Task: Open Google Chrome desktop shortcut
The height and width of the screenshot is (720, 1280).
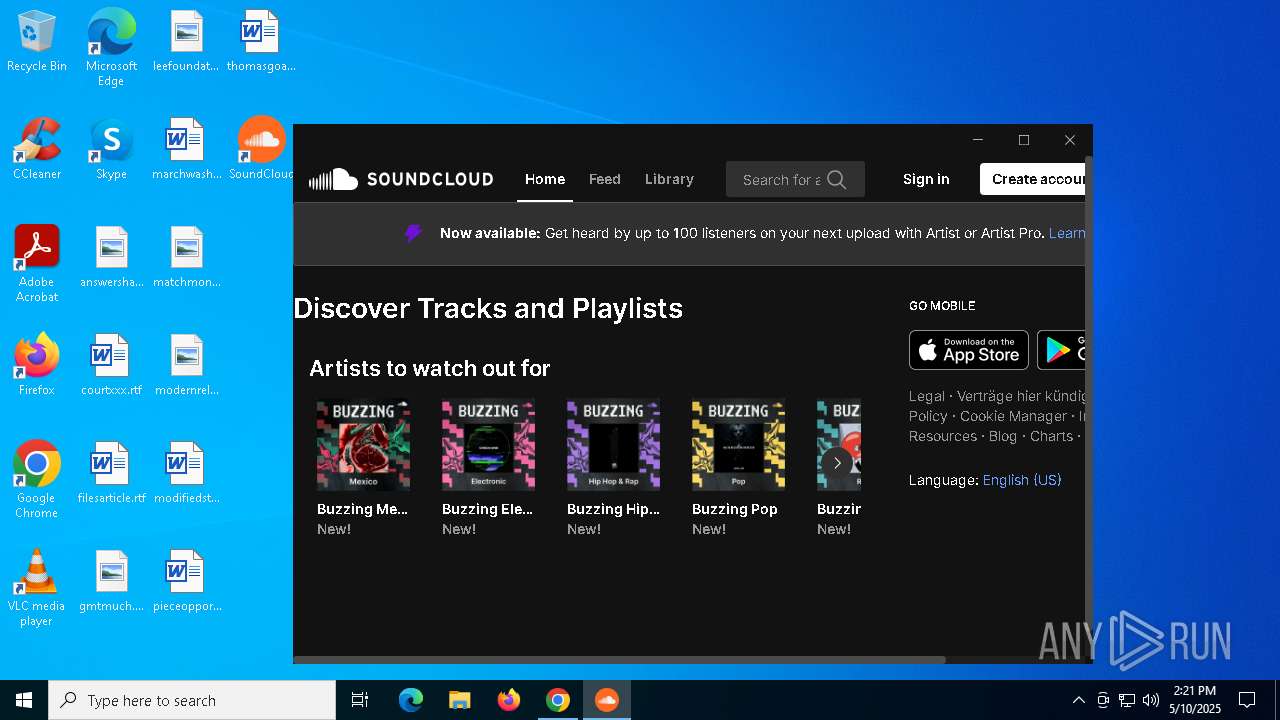Action: pos(37,480)
